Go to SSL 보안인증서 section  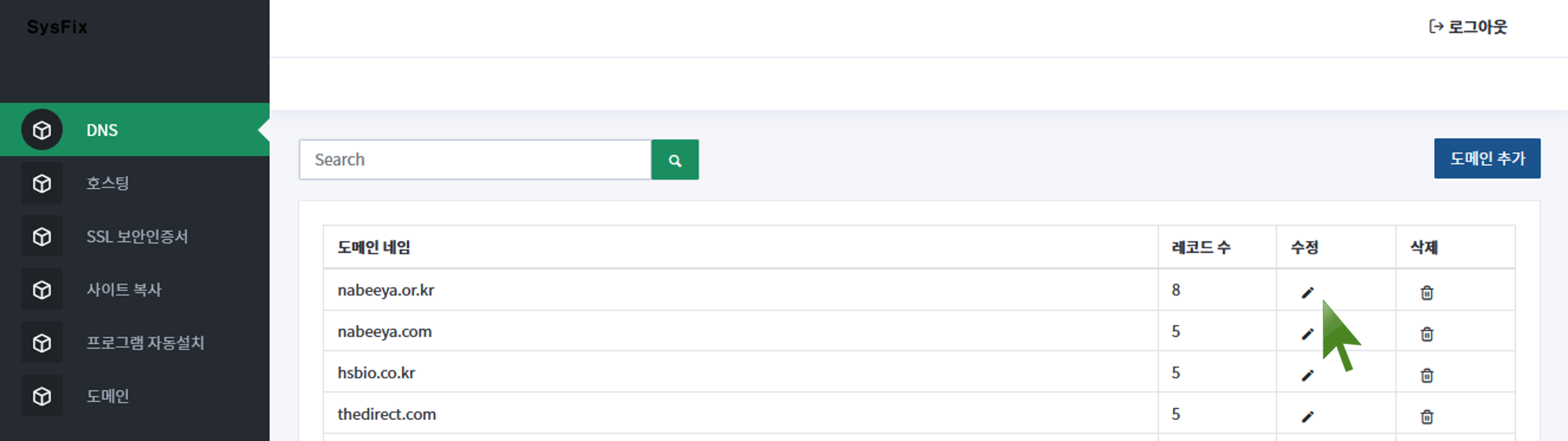click(136, 237)
